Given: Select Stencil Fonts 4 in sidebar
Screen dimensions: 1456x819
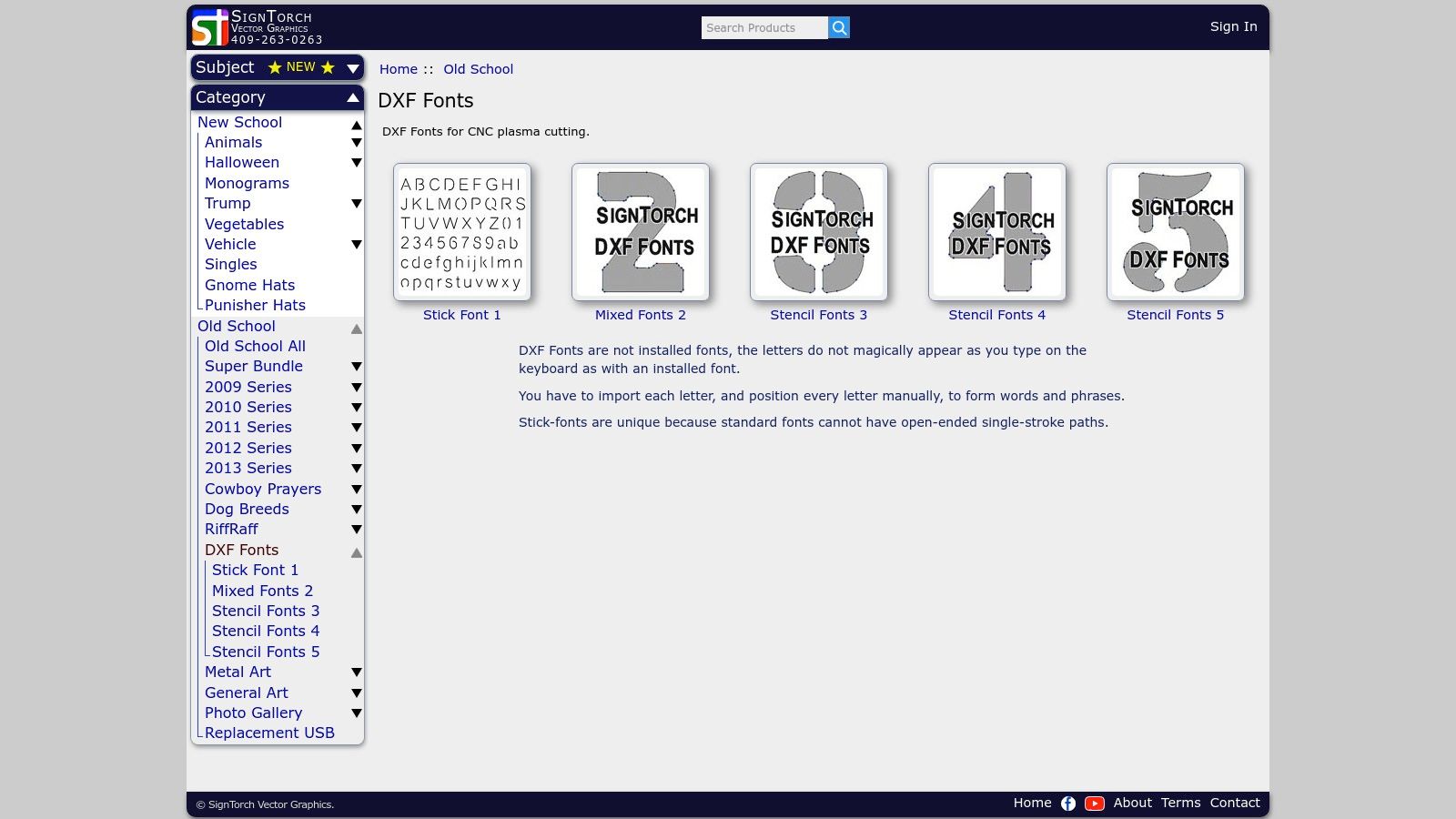Looking at the screenshot, I should [266, 632].
